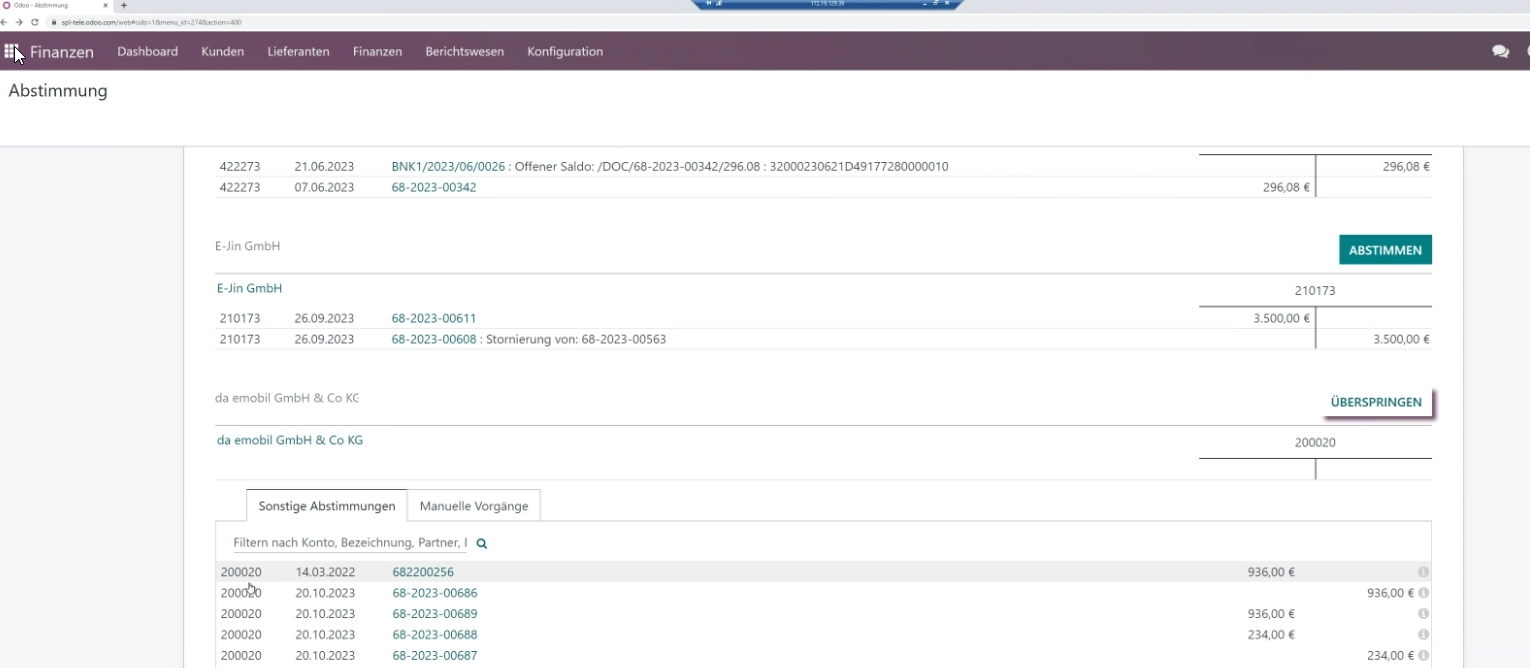Select line 682200256 dated 14.03.2022
This screenshot has width=1530, height=668.
coord(823,572)
